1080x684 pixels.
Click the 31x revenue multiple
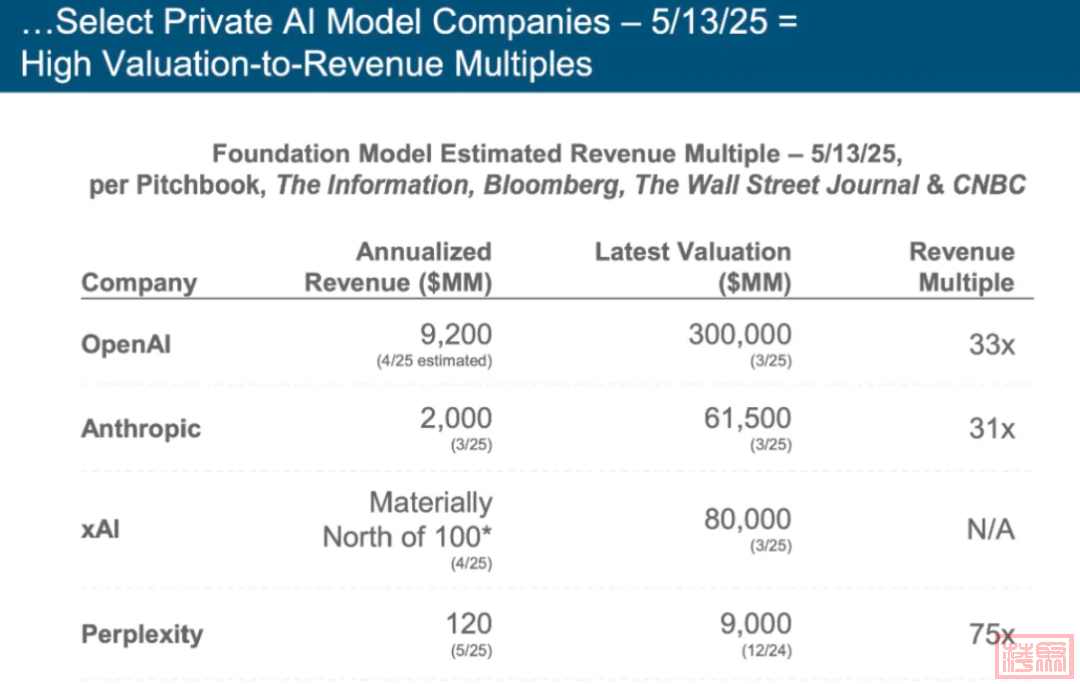(991, 429)
